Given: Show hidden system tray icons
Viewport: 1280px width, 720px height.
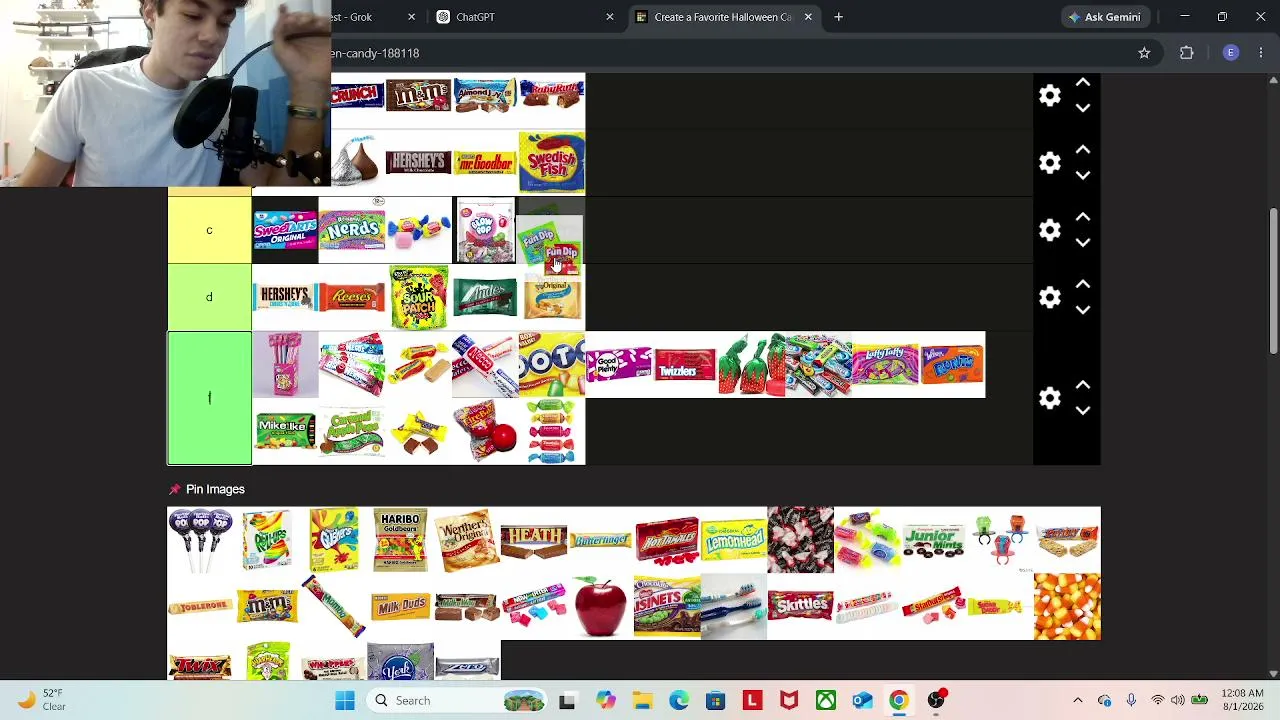Looking at the screenshot, I should (x=1077, y=700).
